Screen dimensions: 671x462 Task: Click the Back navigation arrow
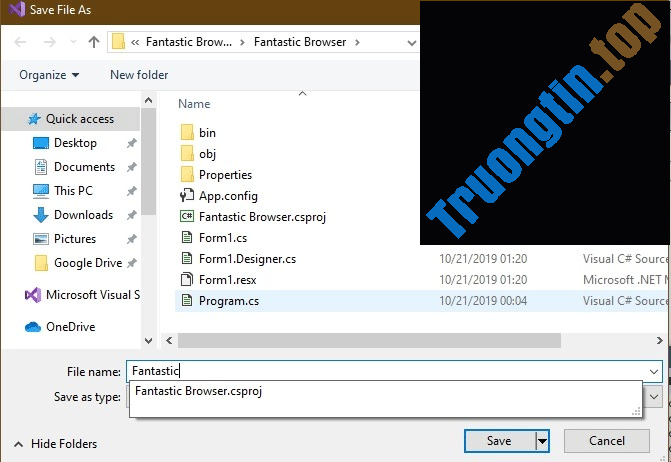point(21,42)
